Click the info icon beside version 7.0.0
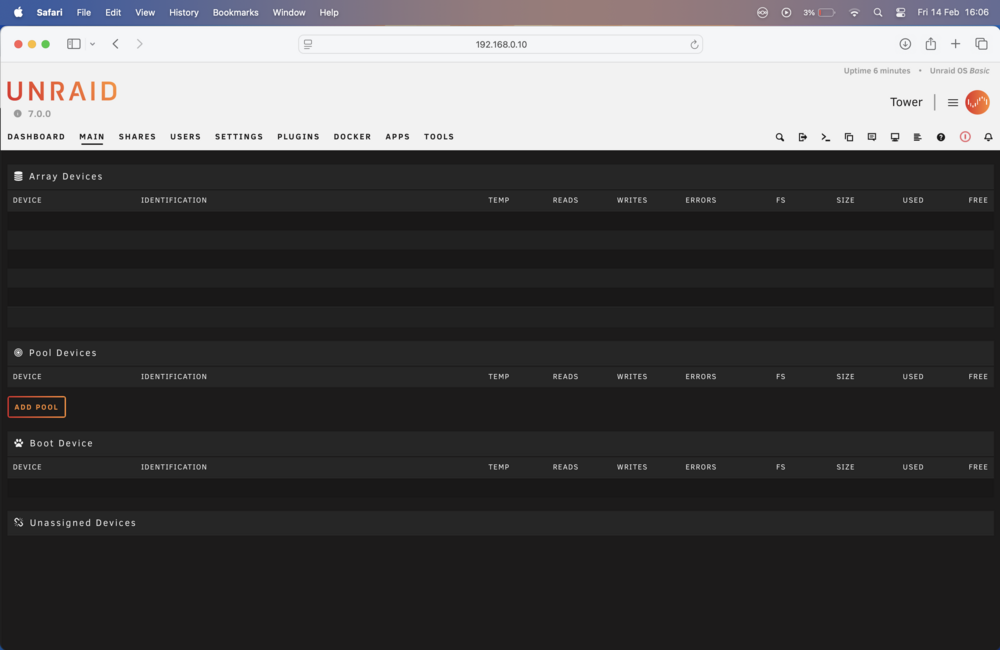This screenshot has height=650, width=1000. click(x=18, y=114)
